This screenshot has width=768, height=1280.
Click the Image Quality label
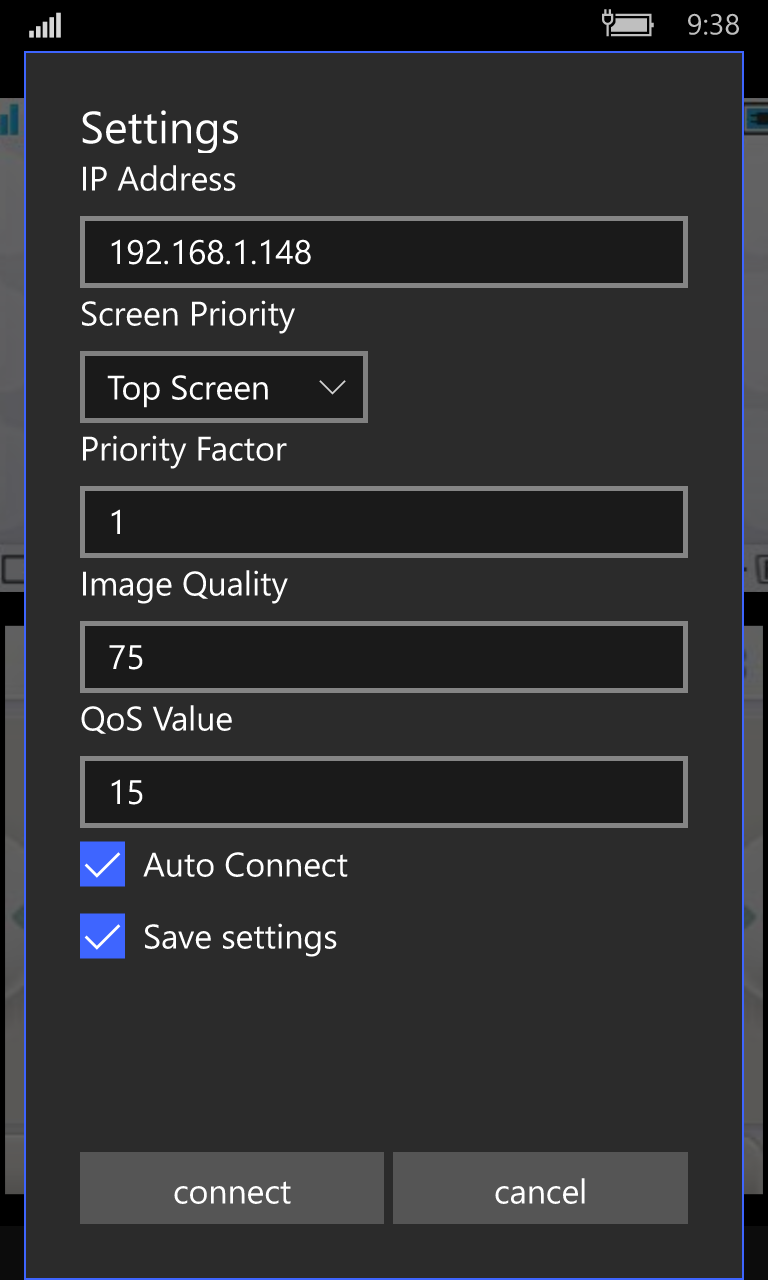183,584
